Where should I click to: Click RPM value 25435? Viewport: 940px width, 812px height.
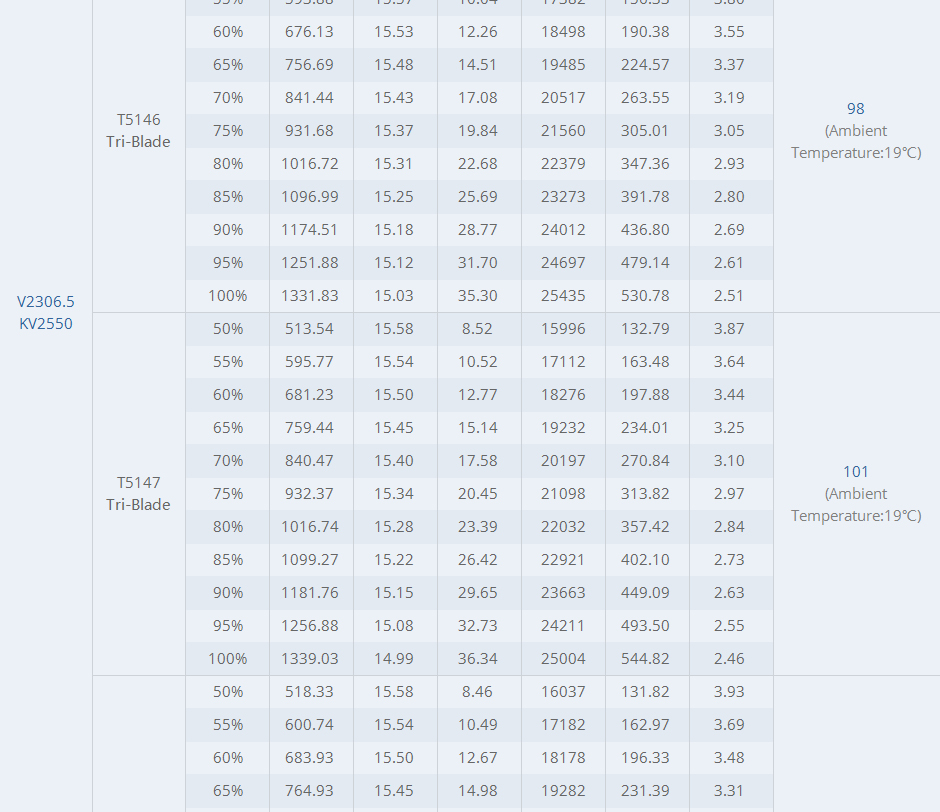[x=563, y=296]
